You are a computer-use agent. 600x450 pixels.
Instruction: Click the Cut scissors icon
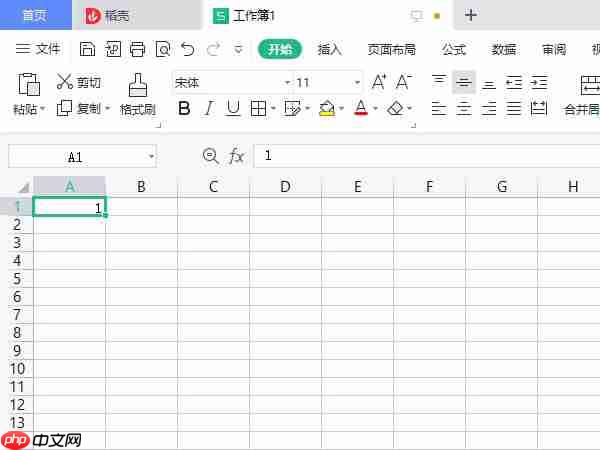point(64,82)
